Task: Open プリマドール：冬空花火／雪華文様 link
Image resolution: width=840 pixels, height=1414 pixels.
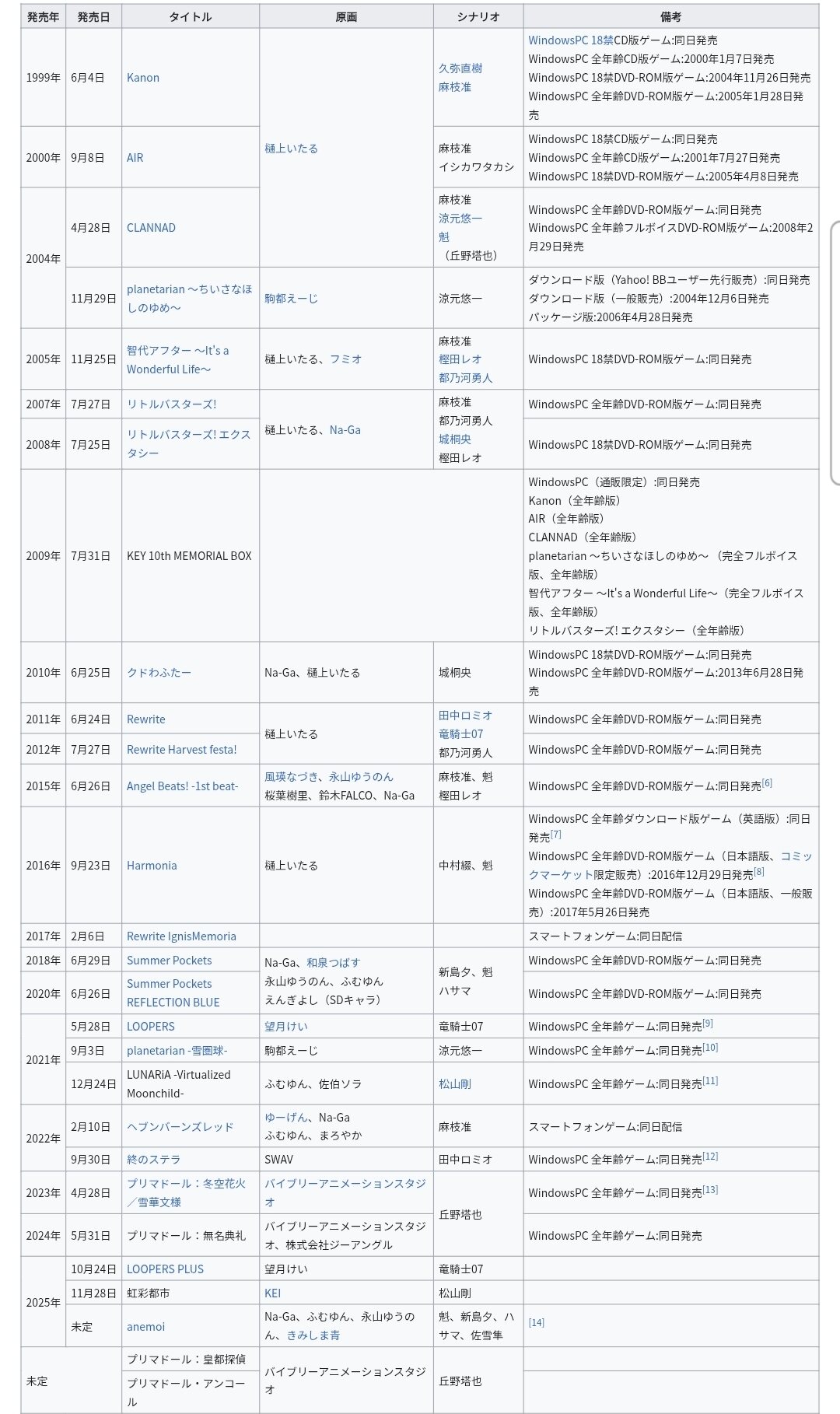Action: (187, 1193)
